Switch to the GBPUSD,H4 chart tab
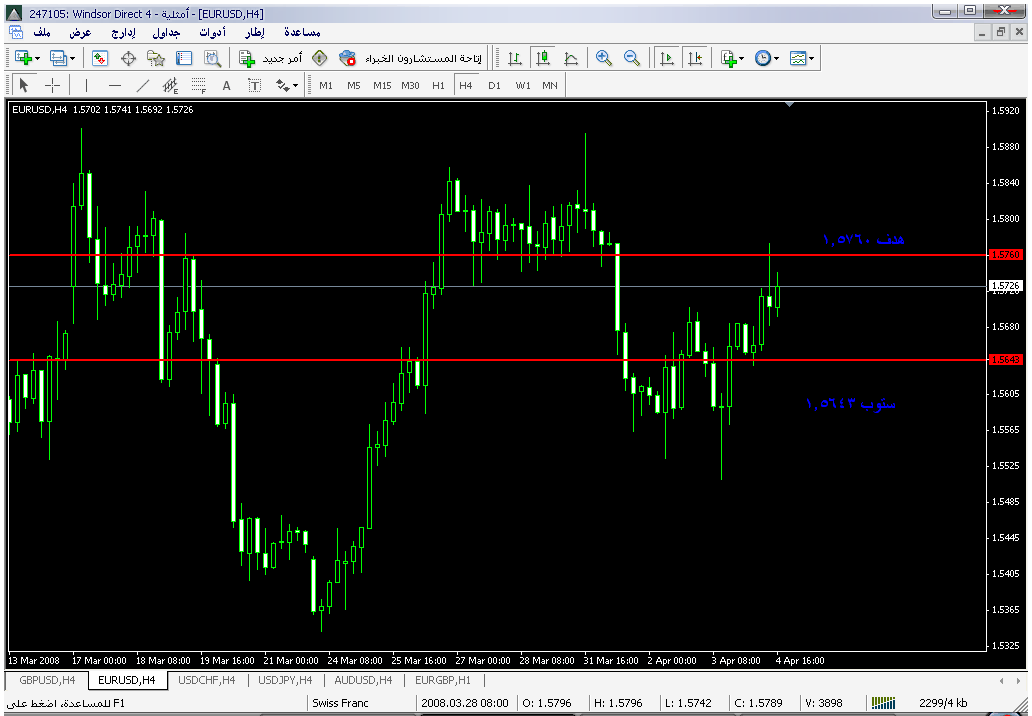 (47, 680)
